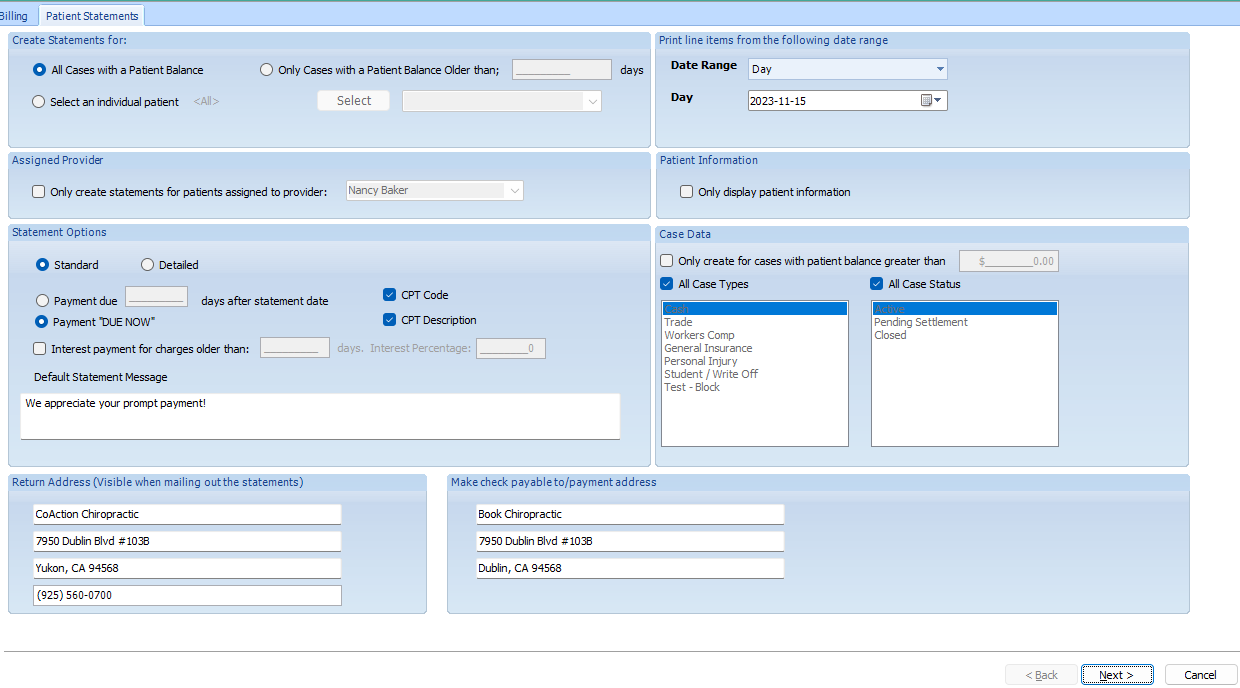
Task: Select Pending Settlement in case status list
Action: pyautogui.click(x=920, y=322)
